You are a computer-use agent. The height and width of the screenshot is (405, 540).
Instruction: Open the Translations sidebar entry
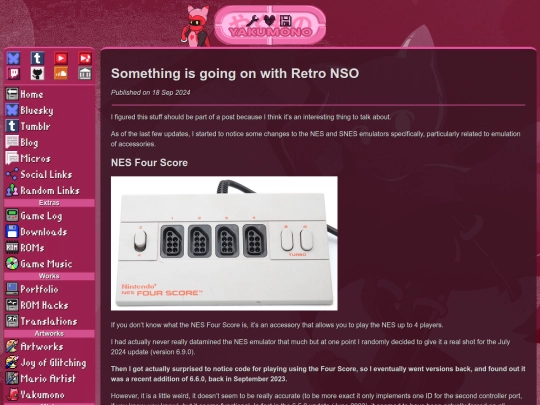point(50,321)
